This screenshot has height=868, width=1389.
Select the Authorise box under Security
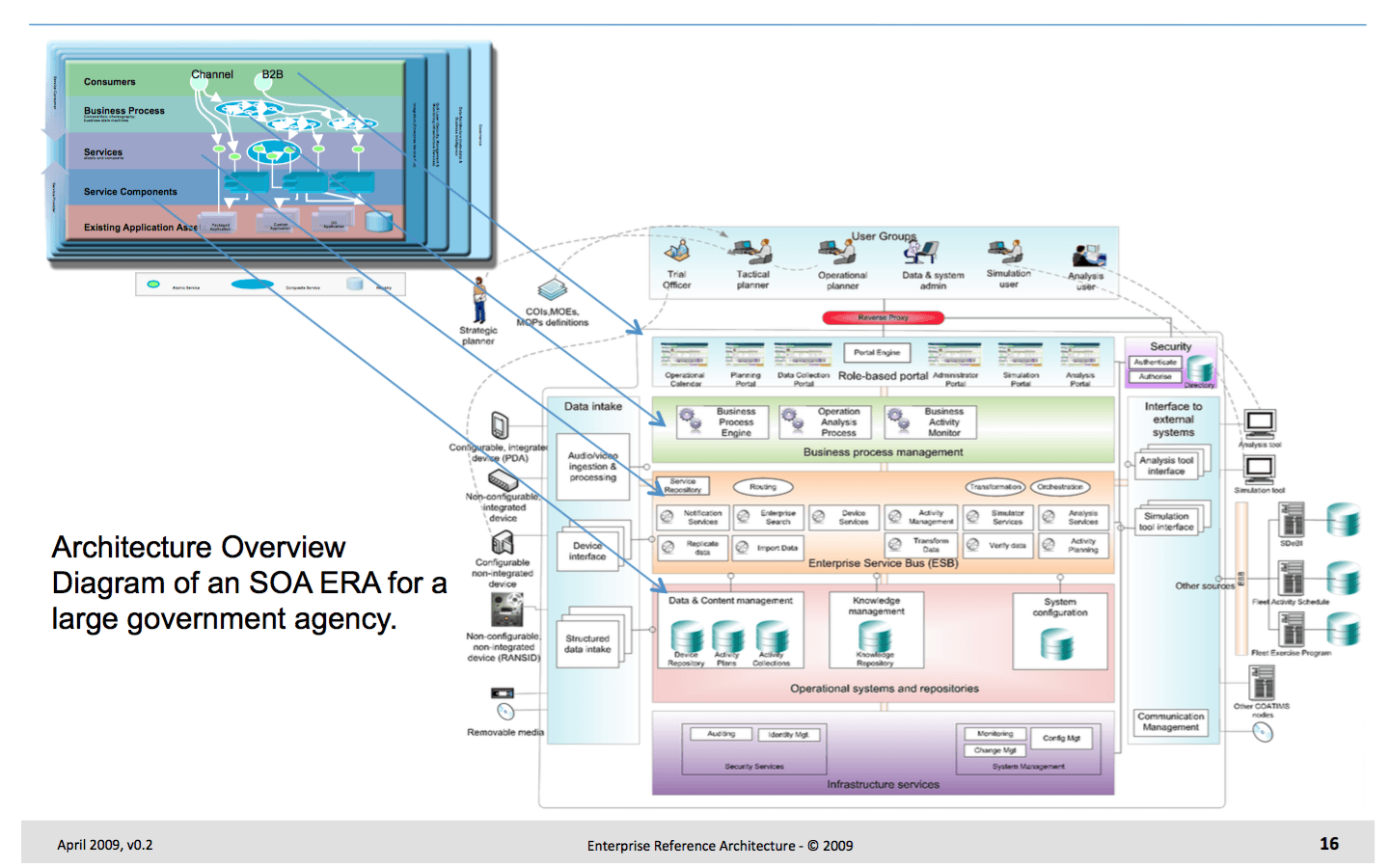pos(1156,377)
